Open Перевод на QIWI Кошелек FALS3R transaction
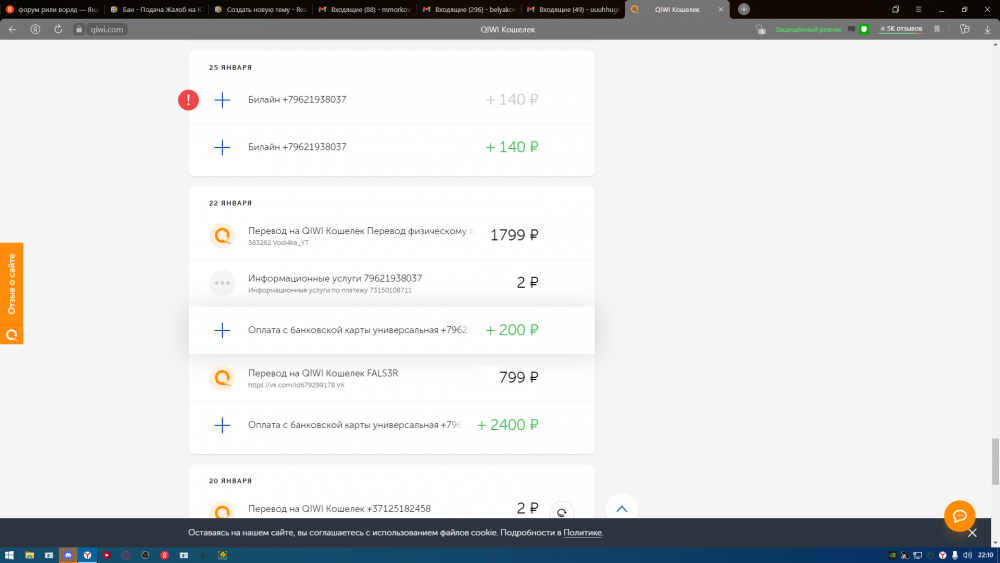1000x563 pixels. point(392,377)
